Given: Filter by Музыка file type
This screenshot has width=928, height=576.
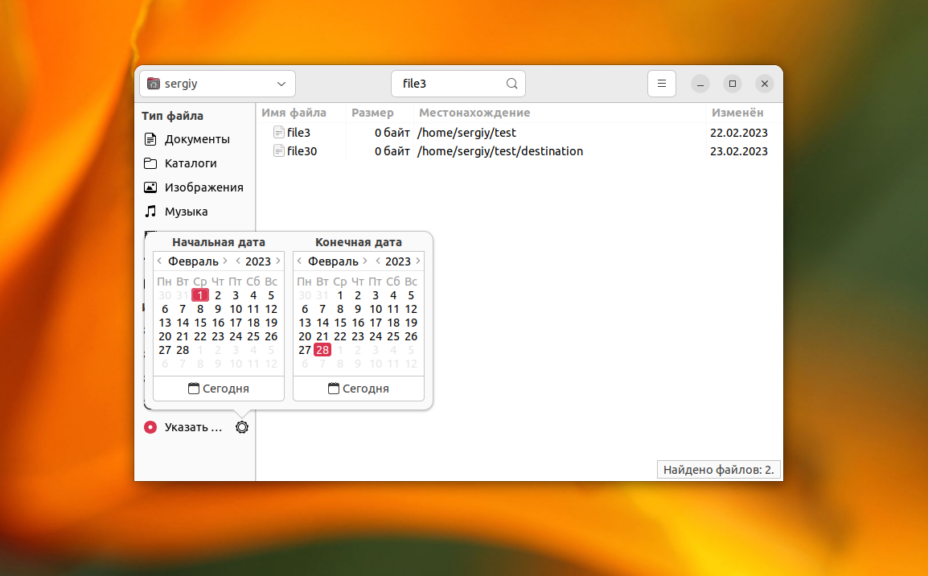Looking at the screenshot, I should (x=186, y=211).
